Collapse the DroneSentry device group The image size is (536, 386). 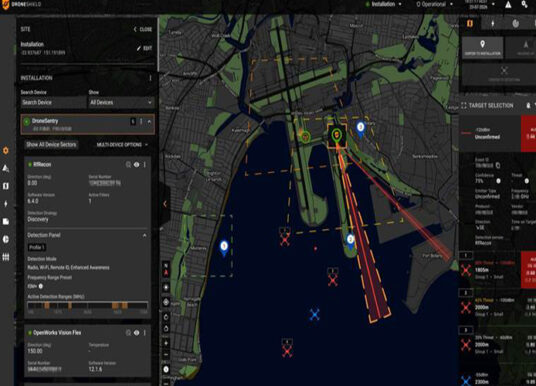pos(149,122)
